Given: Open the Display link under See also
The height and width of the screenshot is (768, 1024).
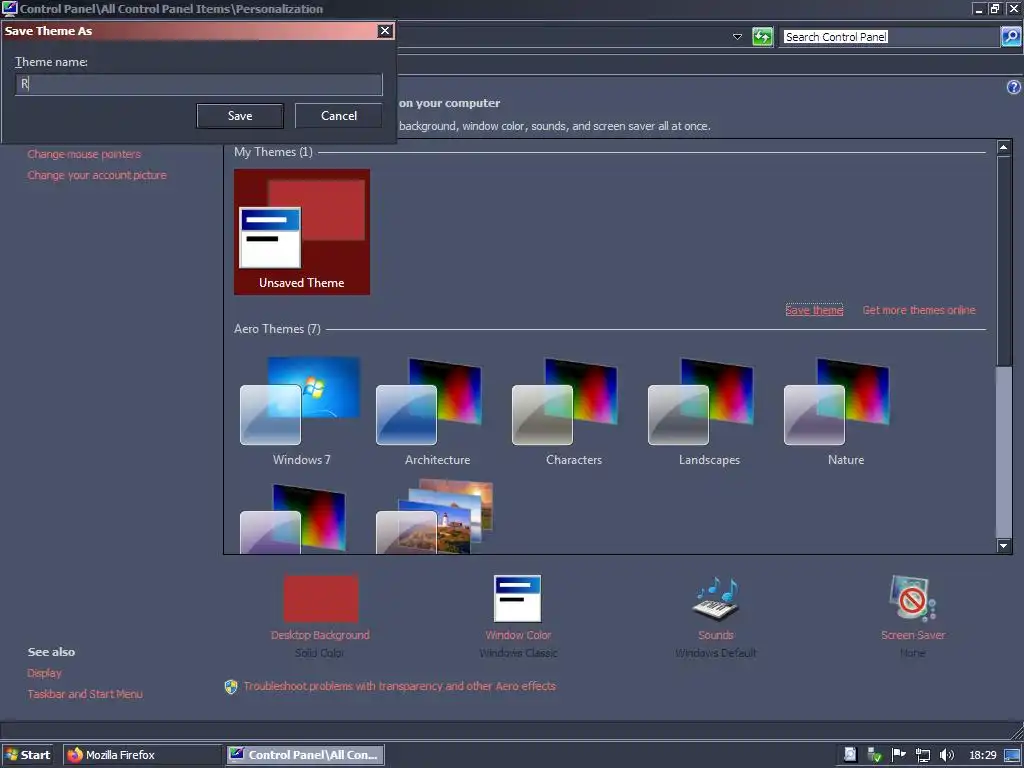Looking at the screenshot, I should pos(44,673).
